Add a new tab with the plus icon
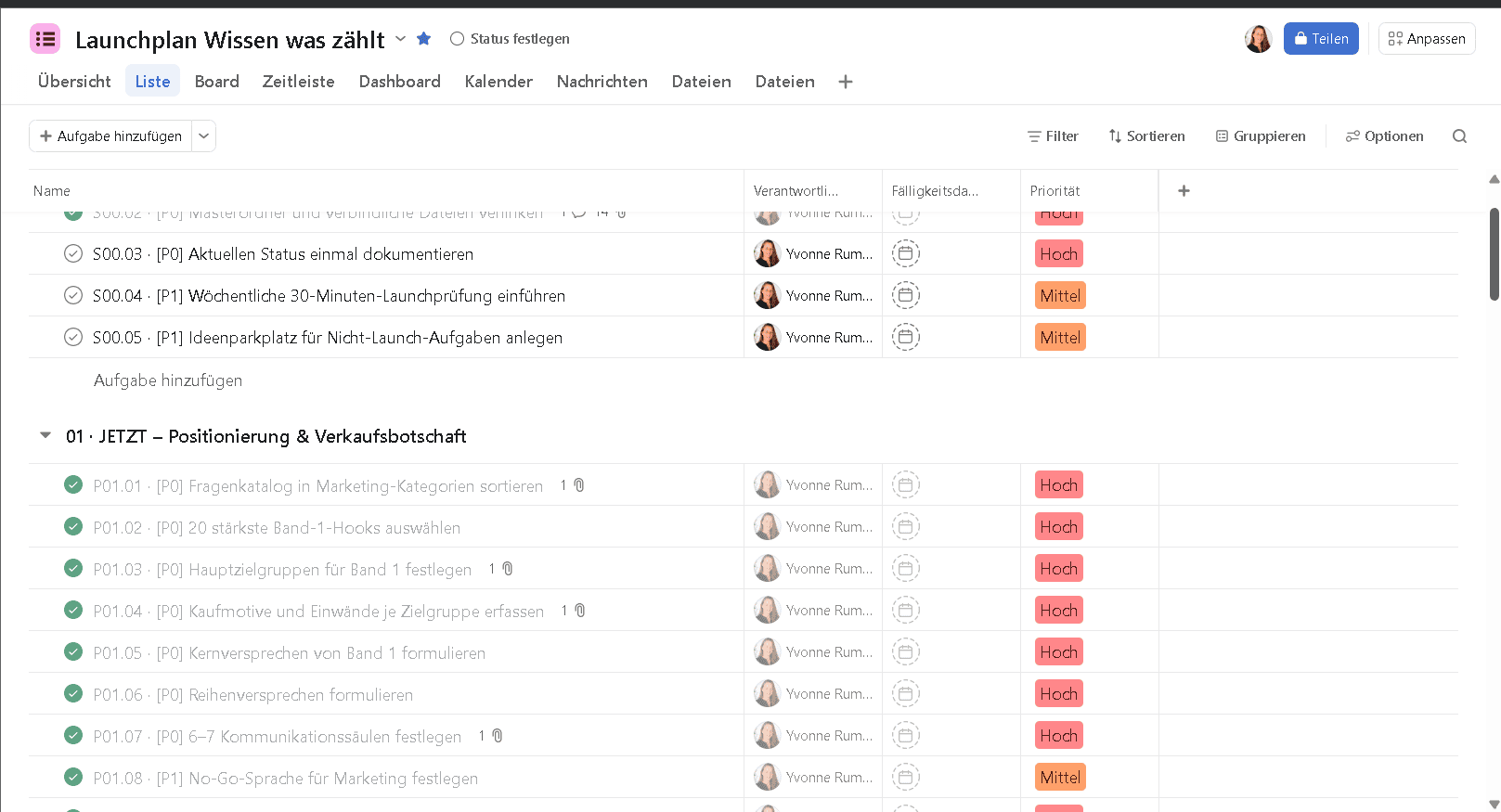 pos(846,82)
